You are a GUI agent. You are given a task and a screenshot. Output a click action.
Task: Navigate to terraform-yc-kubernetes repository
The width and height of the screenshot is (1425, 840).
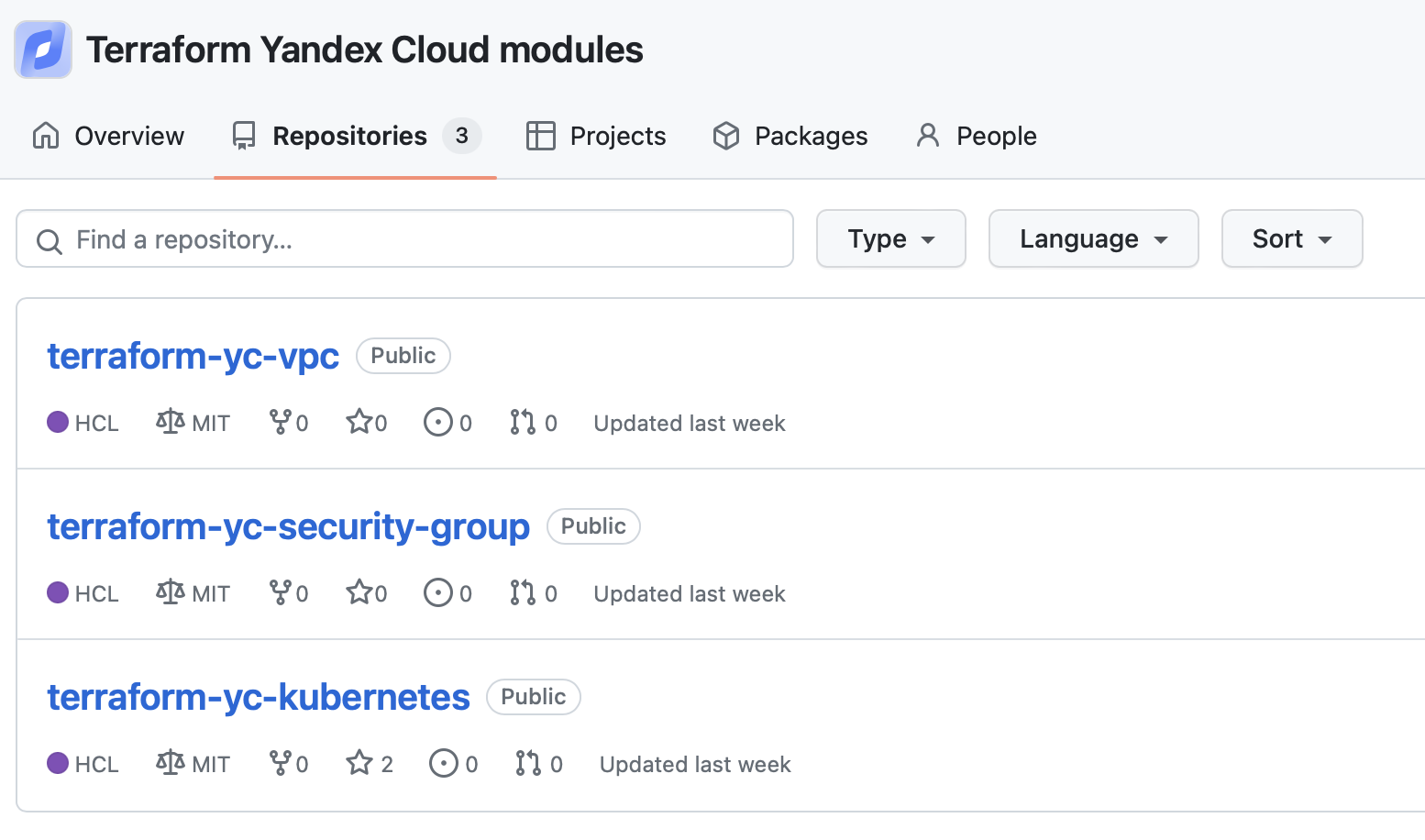click(x=259, y=697)
